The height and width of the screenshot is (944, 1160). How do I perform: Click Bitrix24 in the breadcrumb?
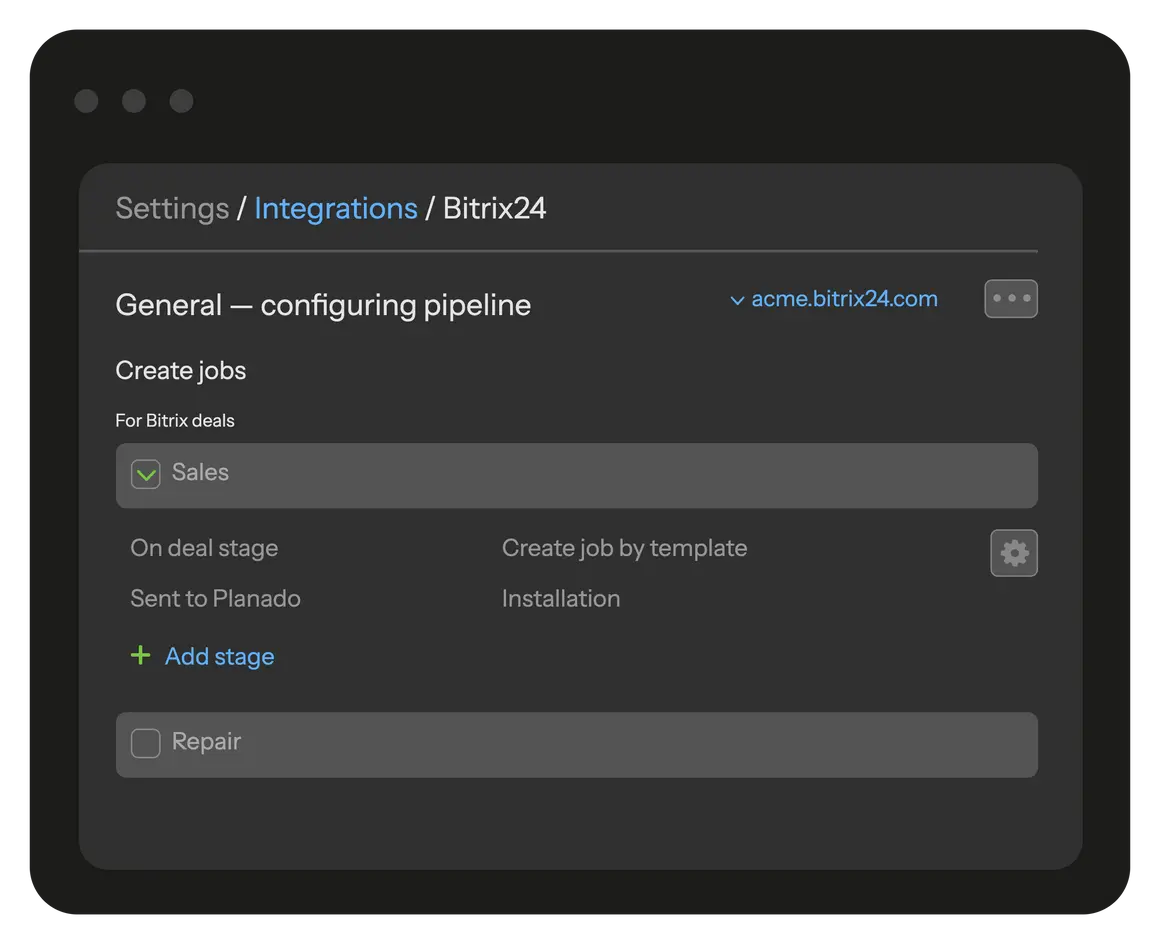pyautogui.click(x=494, y=208)
